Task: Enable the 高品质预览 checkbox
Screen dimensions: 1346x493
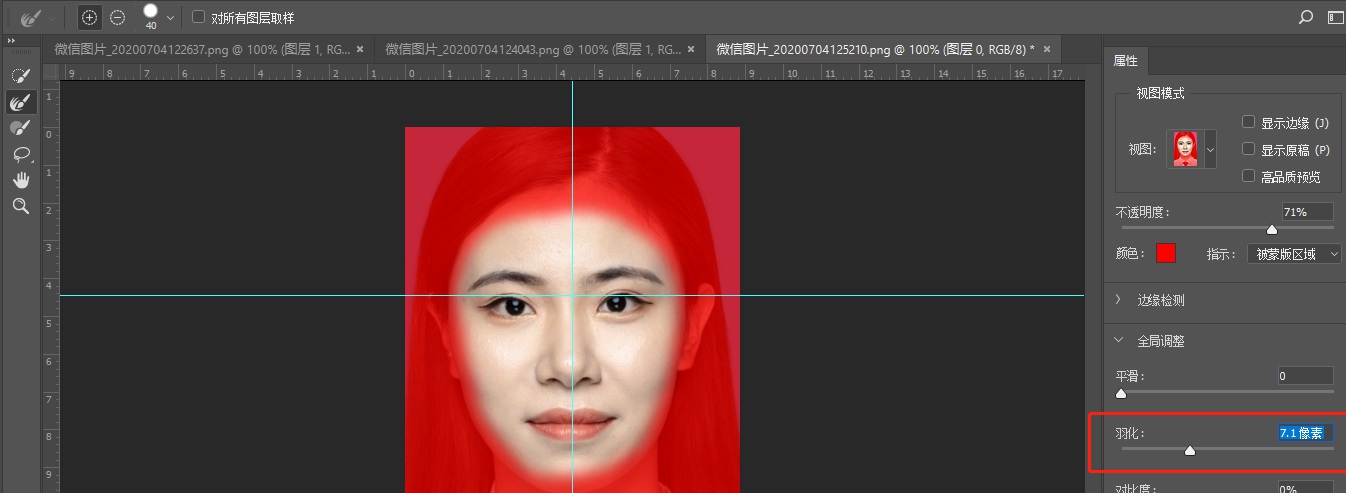Action: 1248,176
